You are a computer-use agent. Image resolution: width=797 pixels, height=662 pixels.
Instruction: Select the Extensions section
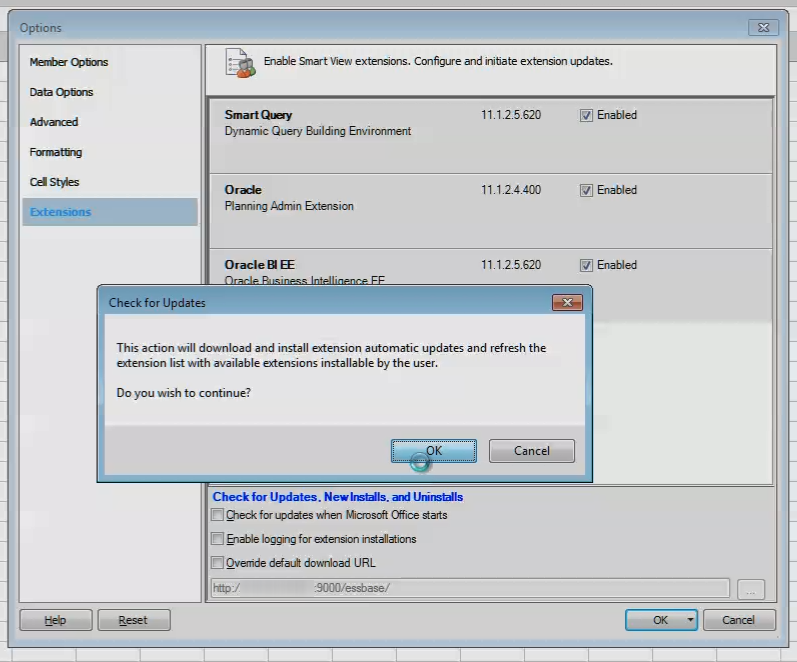[x=110, y=212]
